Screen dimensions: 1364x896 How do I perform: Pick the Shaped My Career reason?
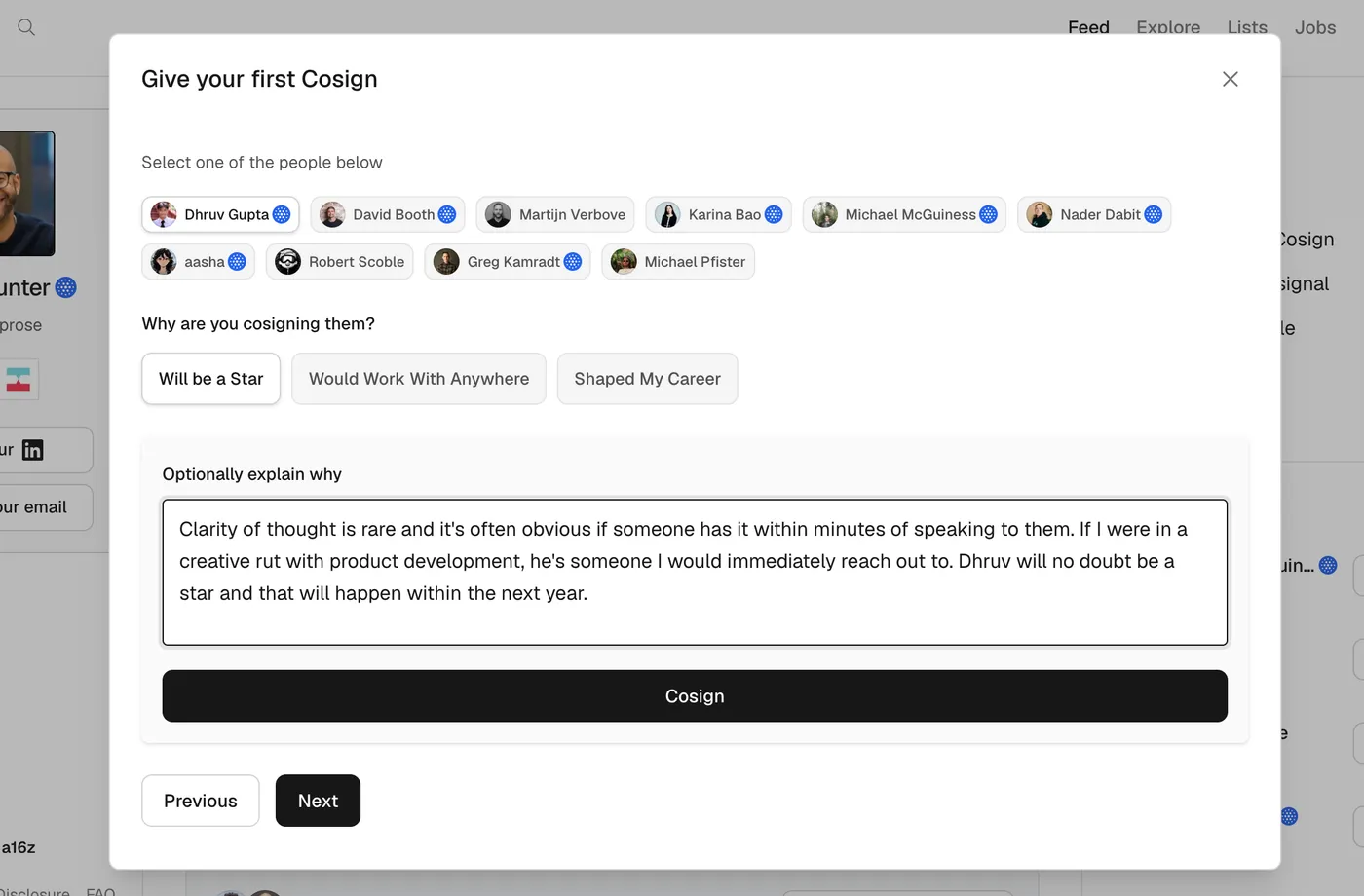648,379
